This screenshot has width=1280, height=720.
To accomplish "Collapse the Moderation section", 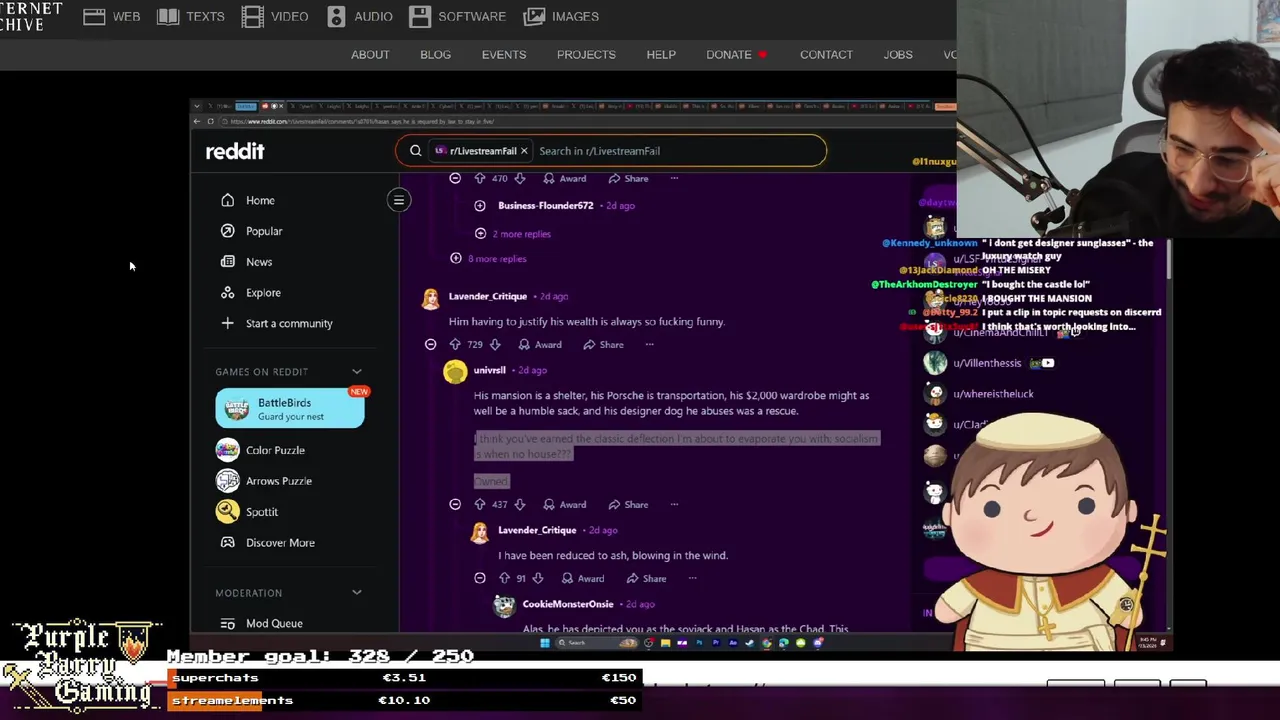I will [x=357, y=593].
